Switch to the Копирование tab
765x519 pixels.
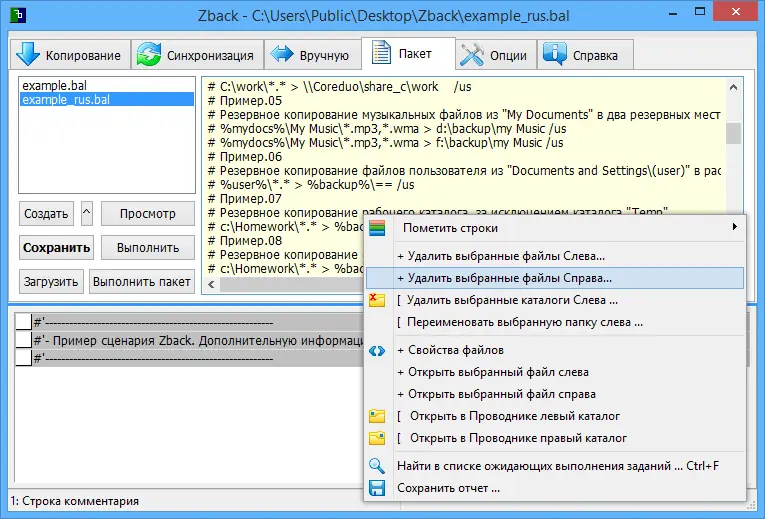tap(70, 54)
